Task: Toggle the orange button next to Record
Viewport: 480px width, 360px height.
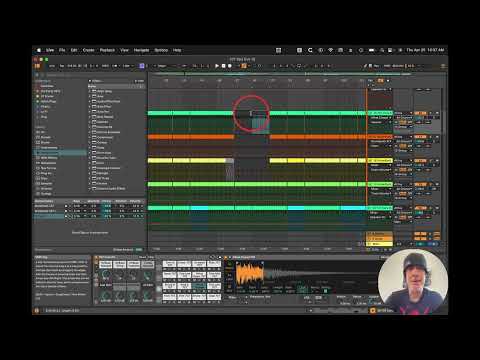Action: [x=244, y=66]
